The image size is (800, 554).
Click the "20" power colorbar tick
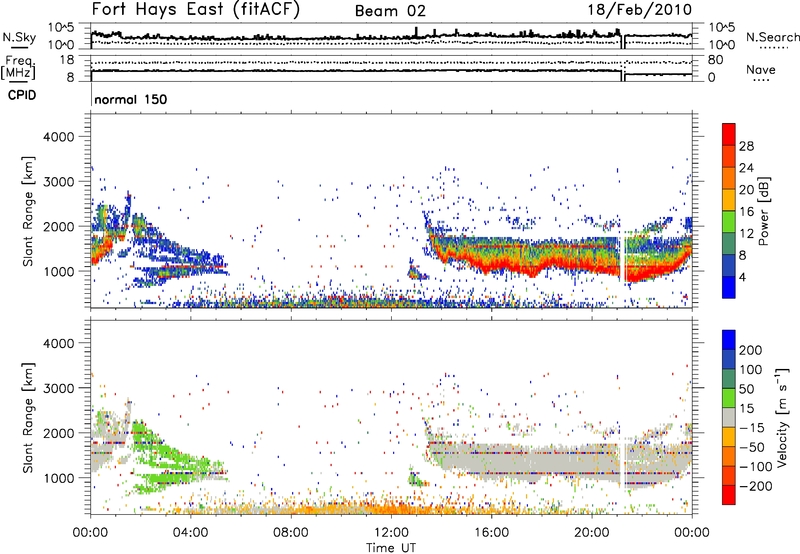coord(746,190)
